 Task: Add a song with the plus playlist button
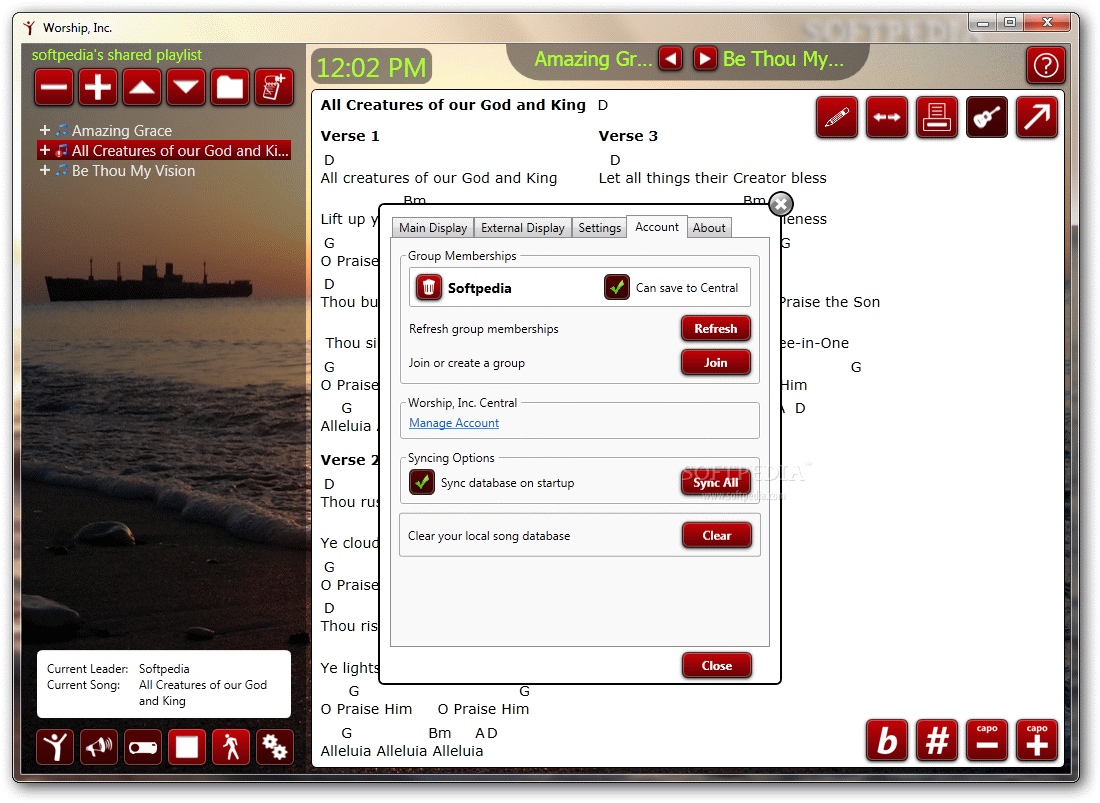pos(98,88)
